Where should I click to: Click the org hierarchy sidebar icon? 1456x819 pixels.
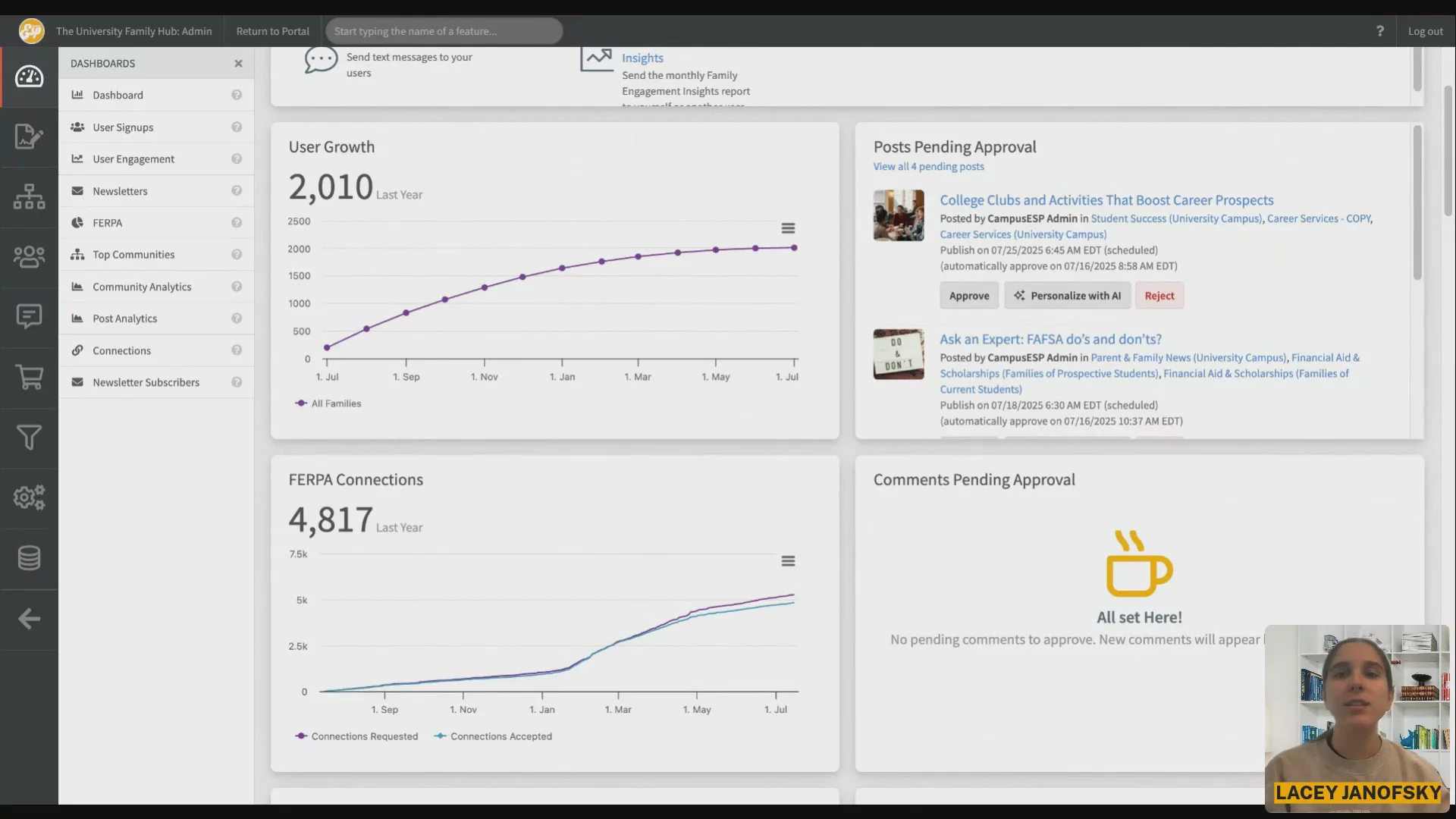tap(29, 196)
